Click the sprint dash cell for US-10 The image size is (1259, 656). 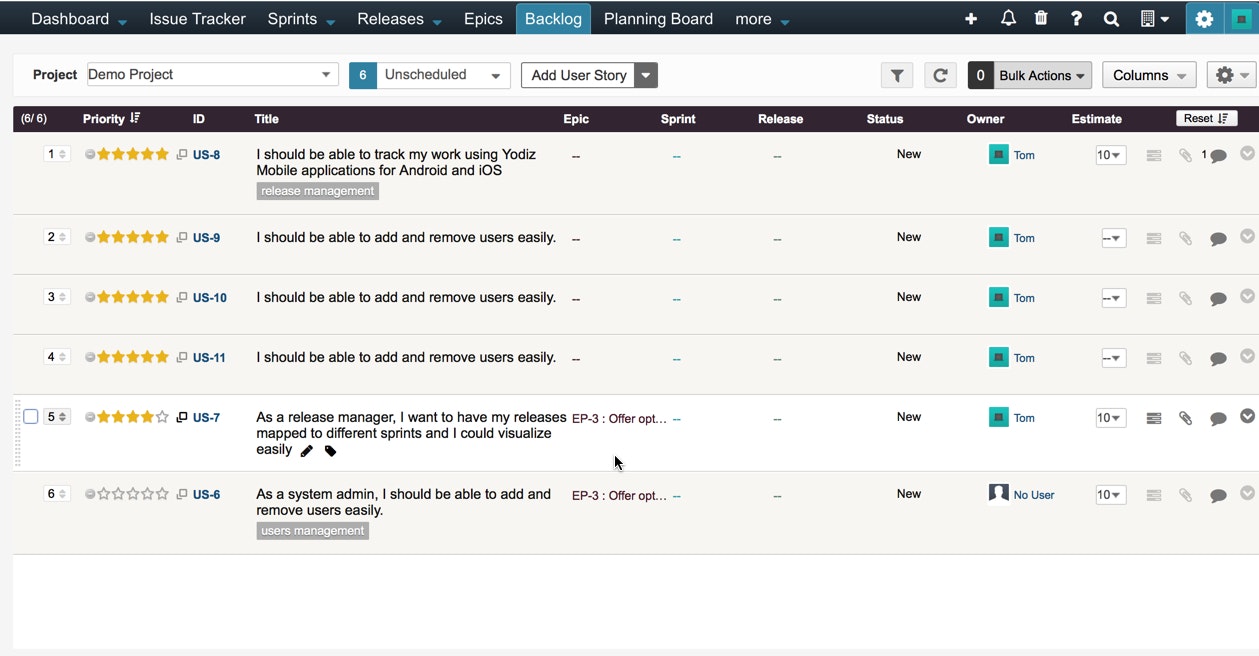click(x=677, y=298)
